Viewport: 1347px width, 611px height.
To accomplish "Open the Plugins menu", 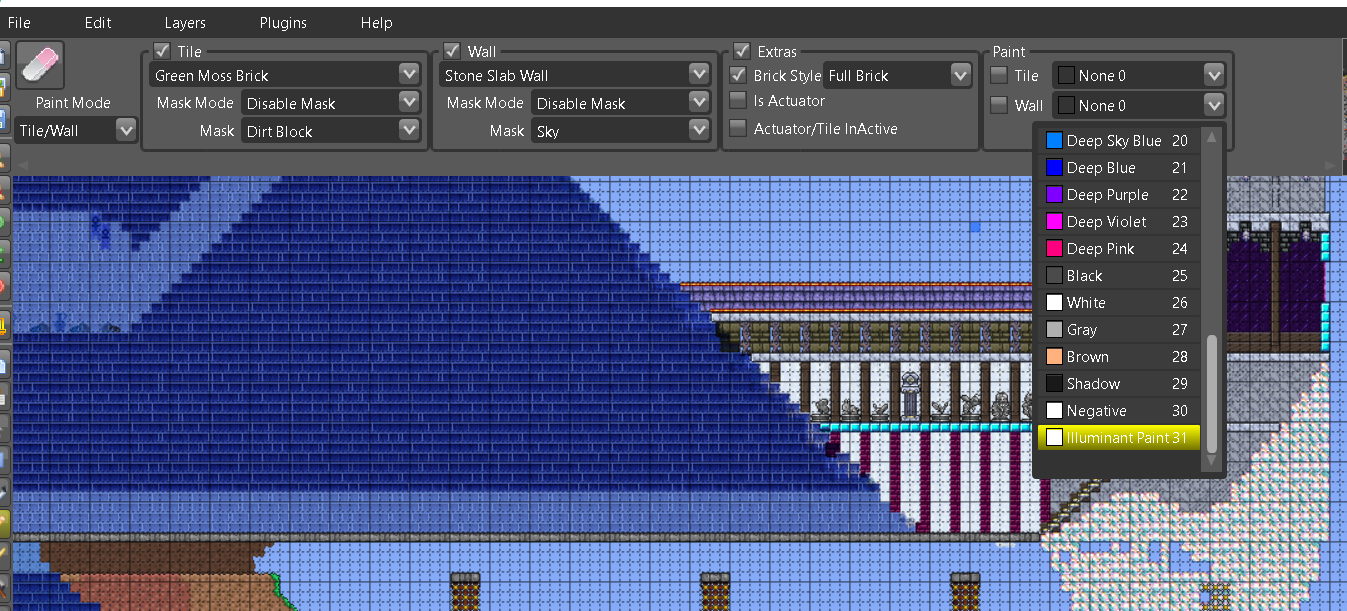I will [282, 22].
